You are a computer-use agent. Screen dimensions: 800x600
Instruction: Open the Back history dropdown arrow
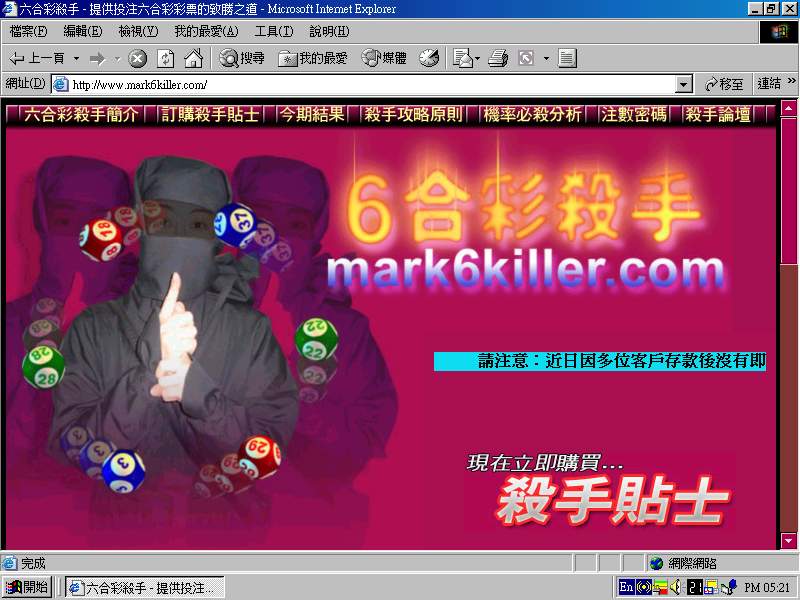[76, 59]
